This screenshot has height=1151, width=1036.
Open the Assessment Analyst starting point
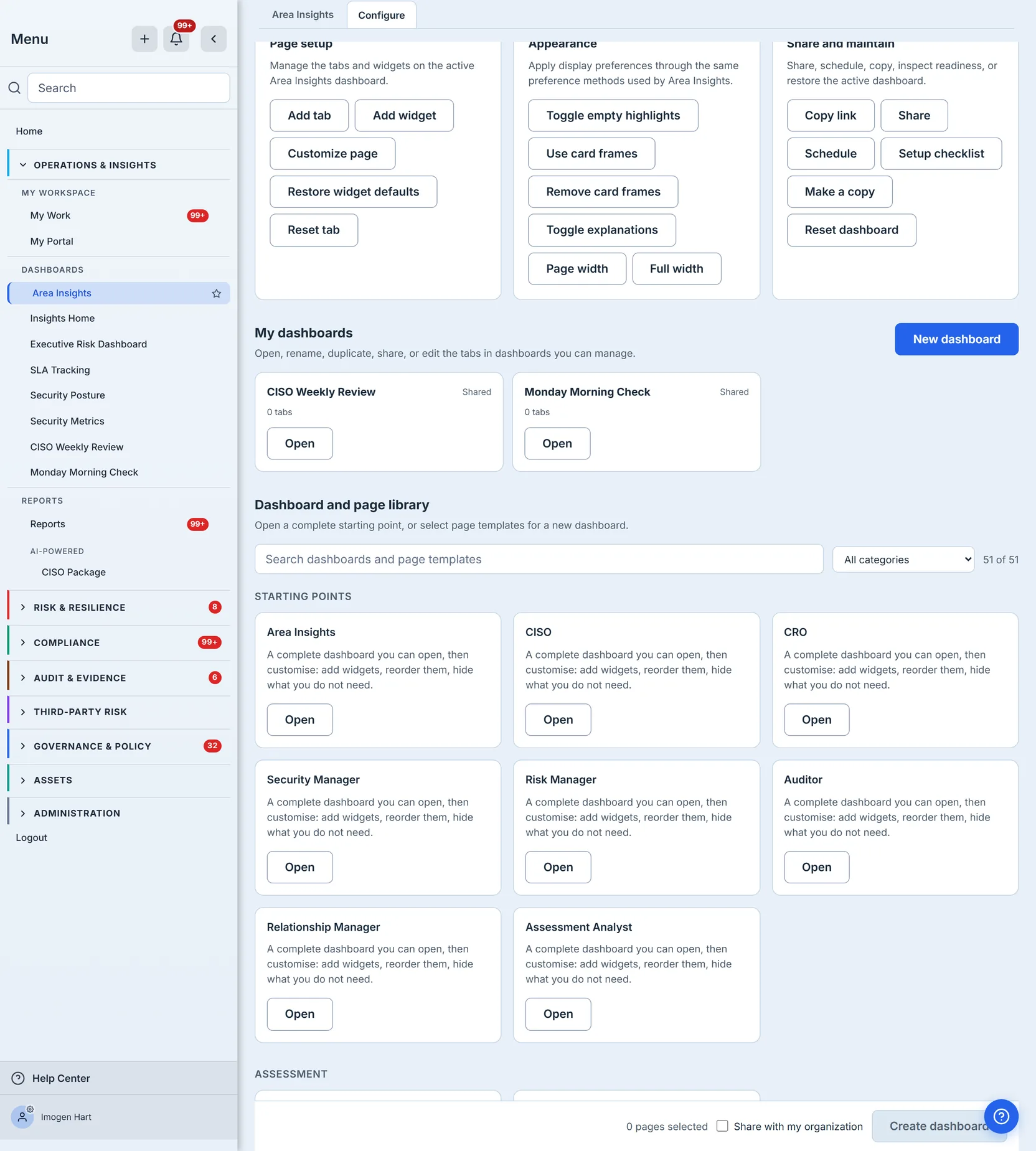point(558,1014)
